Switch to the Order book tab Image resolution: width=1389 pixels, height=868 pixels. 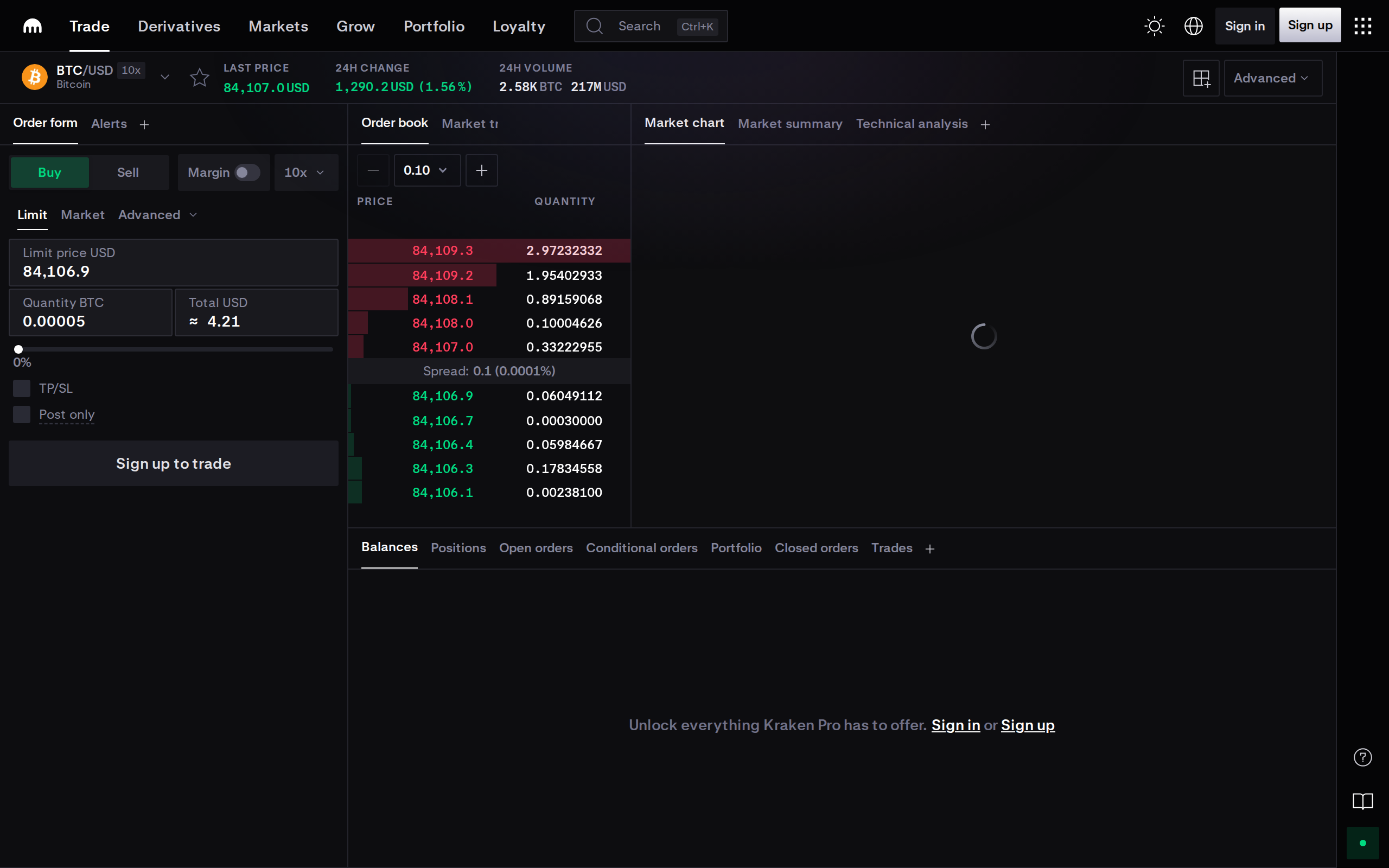tap(394, 123)
